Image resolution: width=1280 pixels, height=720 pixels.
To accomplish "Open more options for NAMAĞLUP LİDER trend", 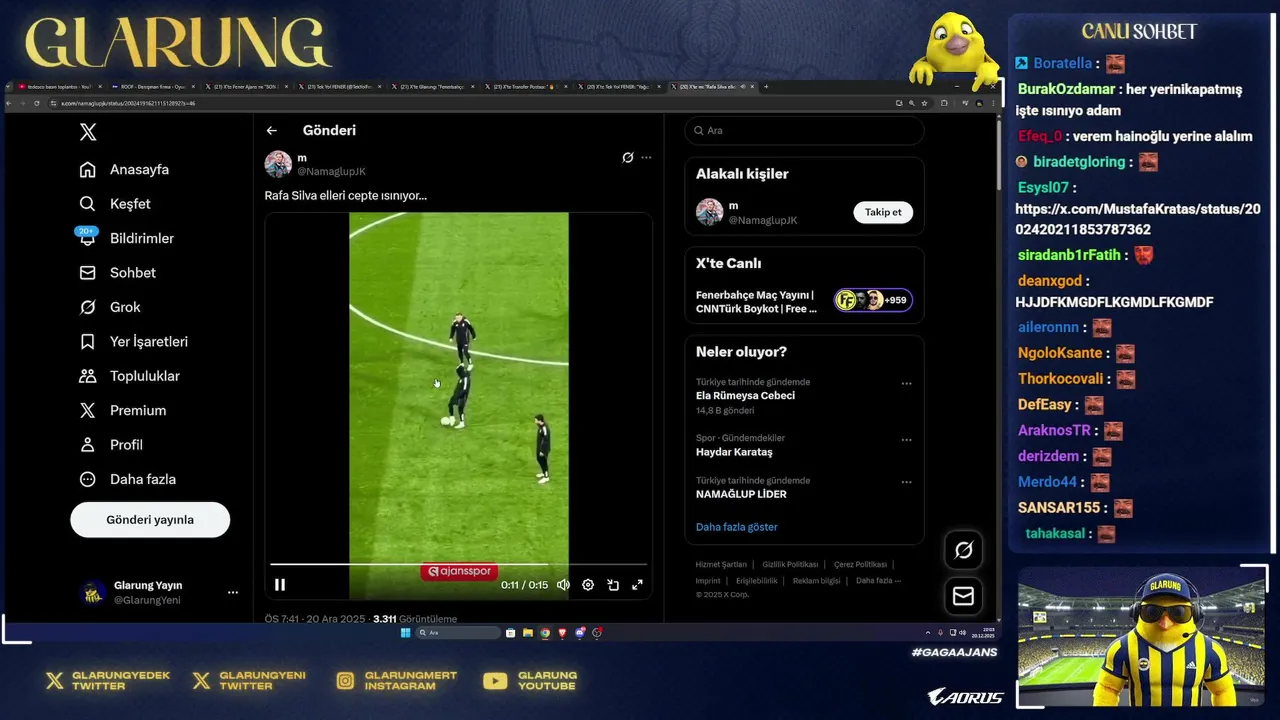I will tap(906, 482).
